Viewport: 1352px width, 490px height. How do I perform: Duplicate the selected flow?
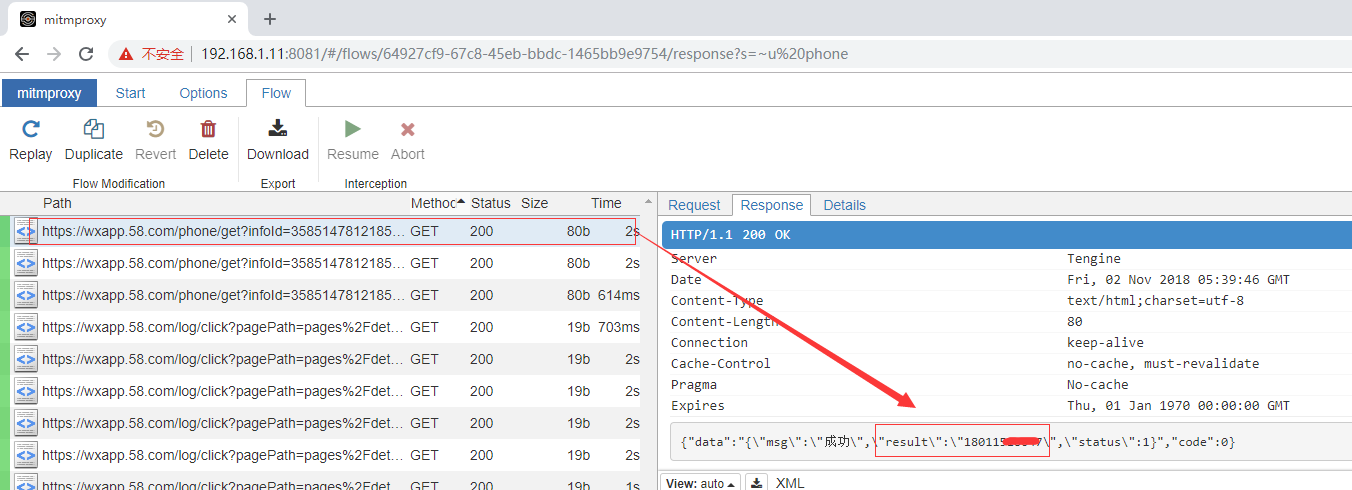[94, 129]
